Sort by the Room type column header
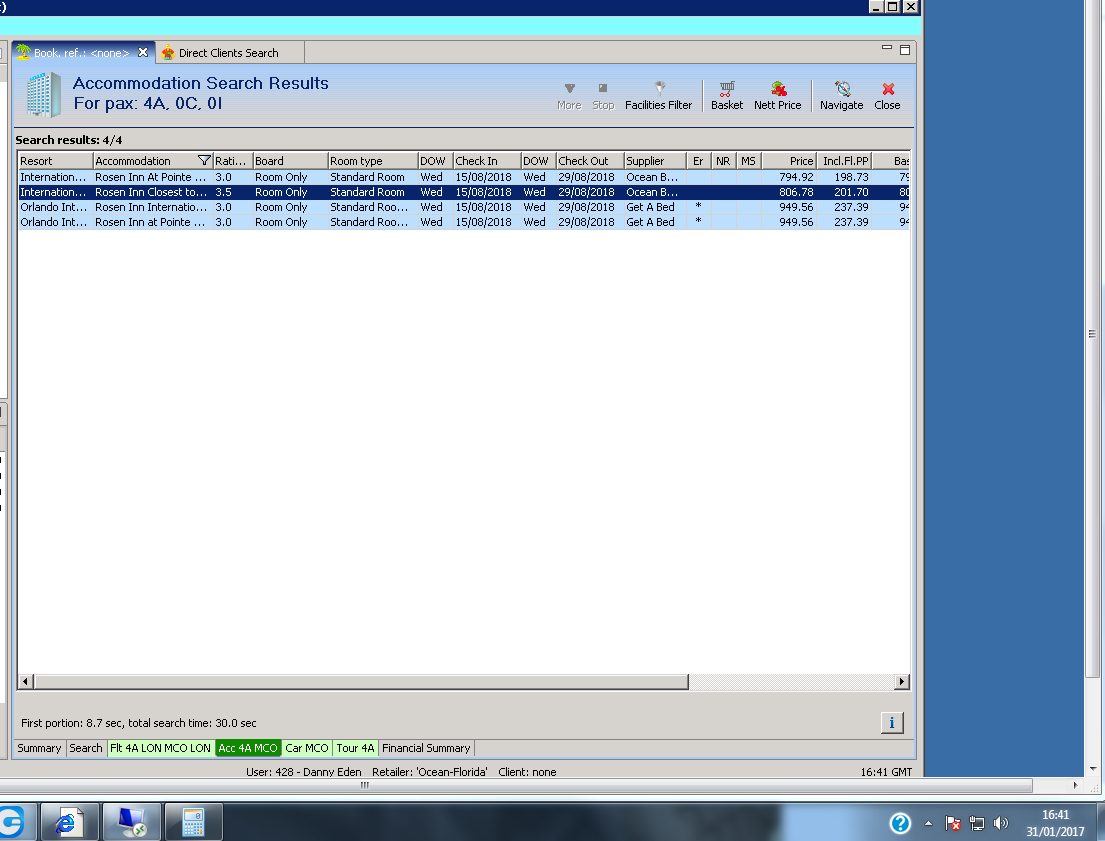 373,161
